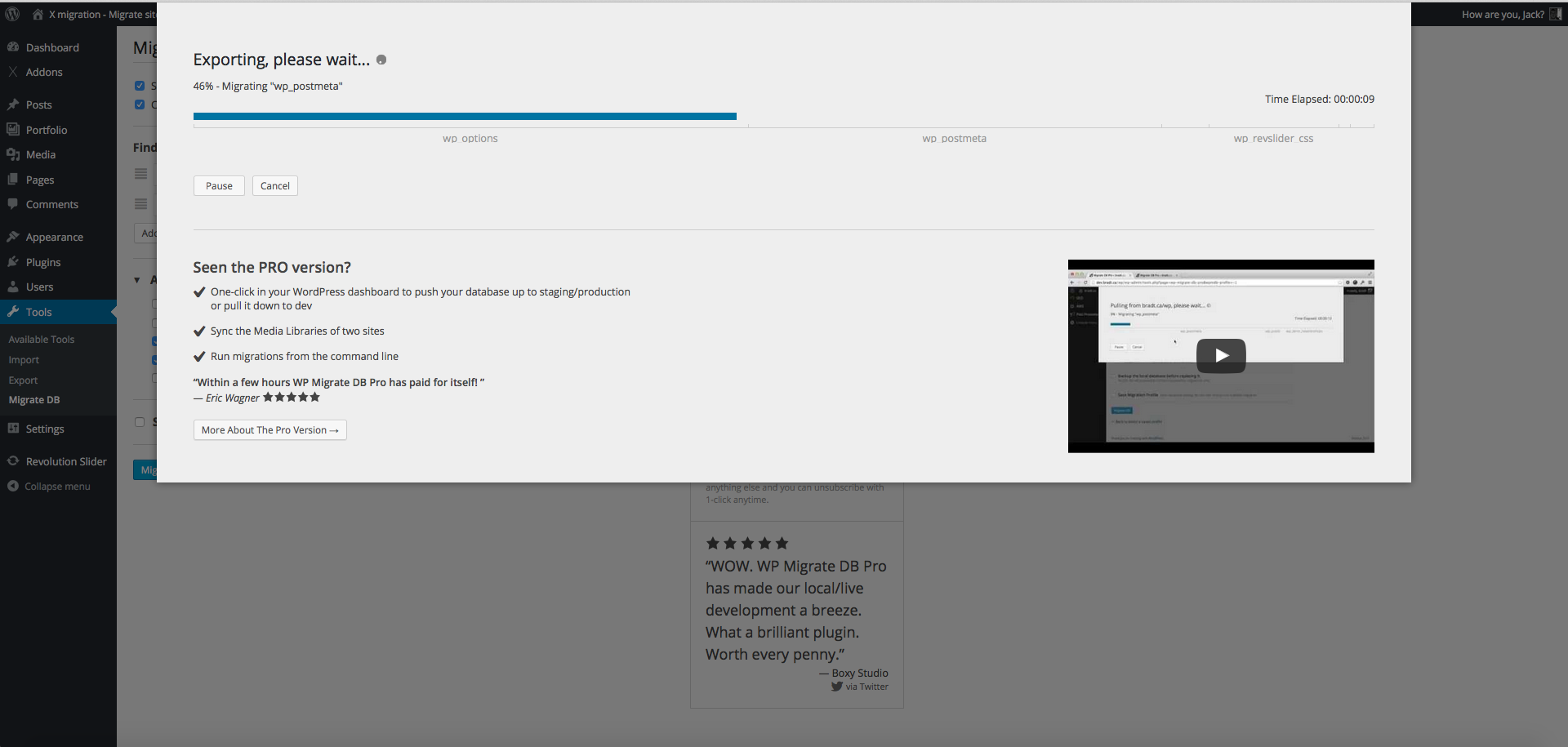Click the Collapse menu arrow icon
1568x747 pixels.
click(x=13, y=486)
